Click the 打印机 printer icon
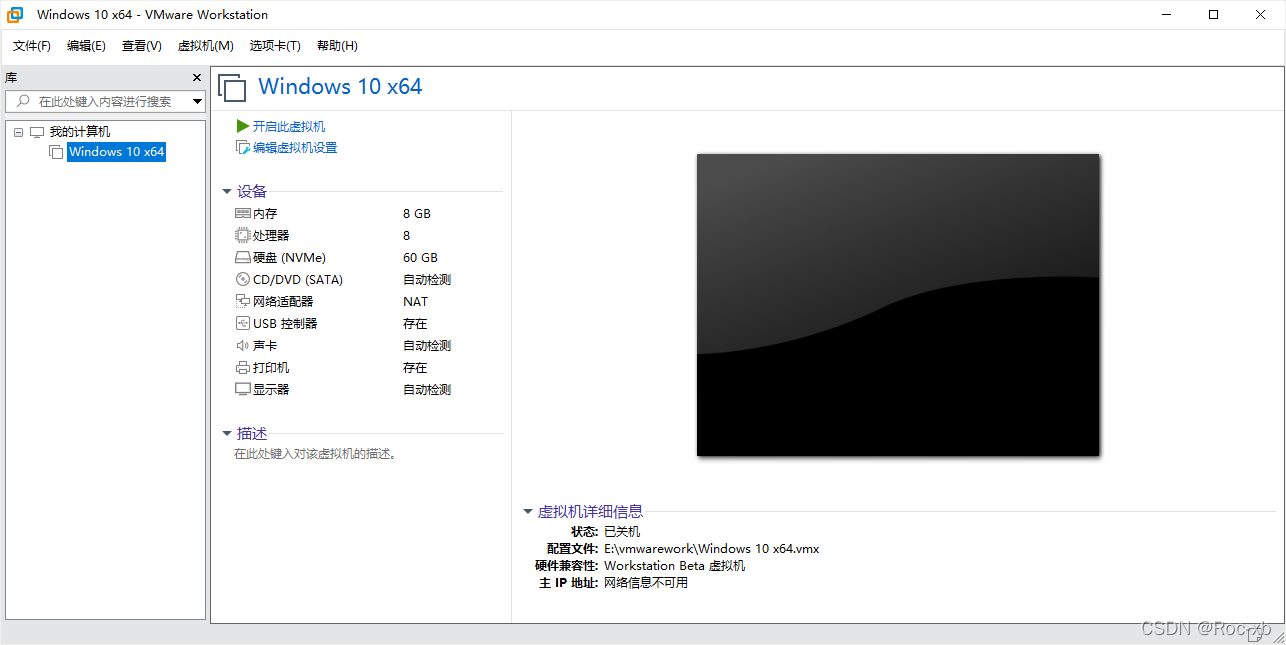1286x645 pixels. (x=243, y=368)
